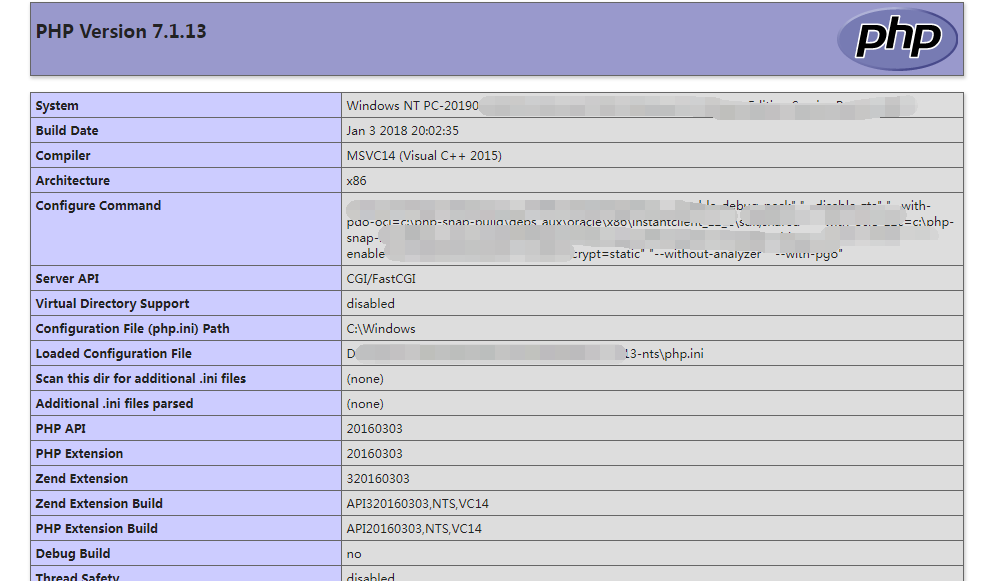Click the 'PHP API' row label

coord(60,429)
